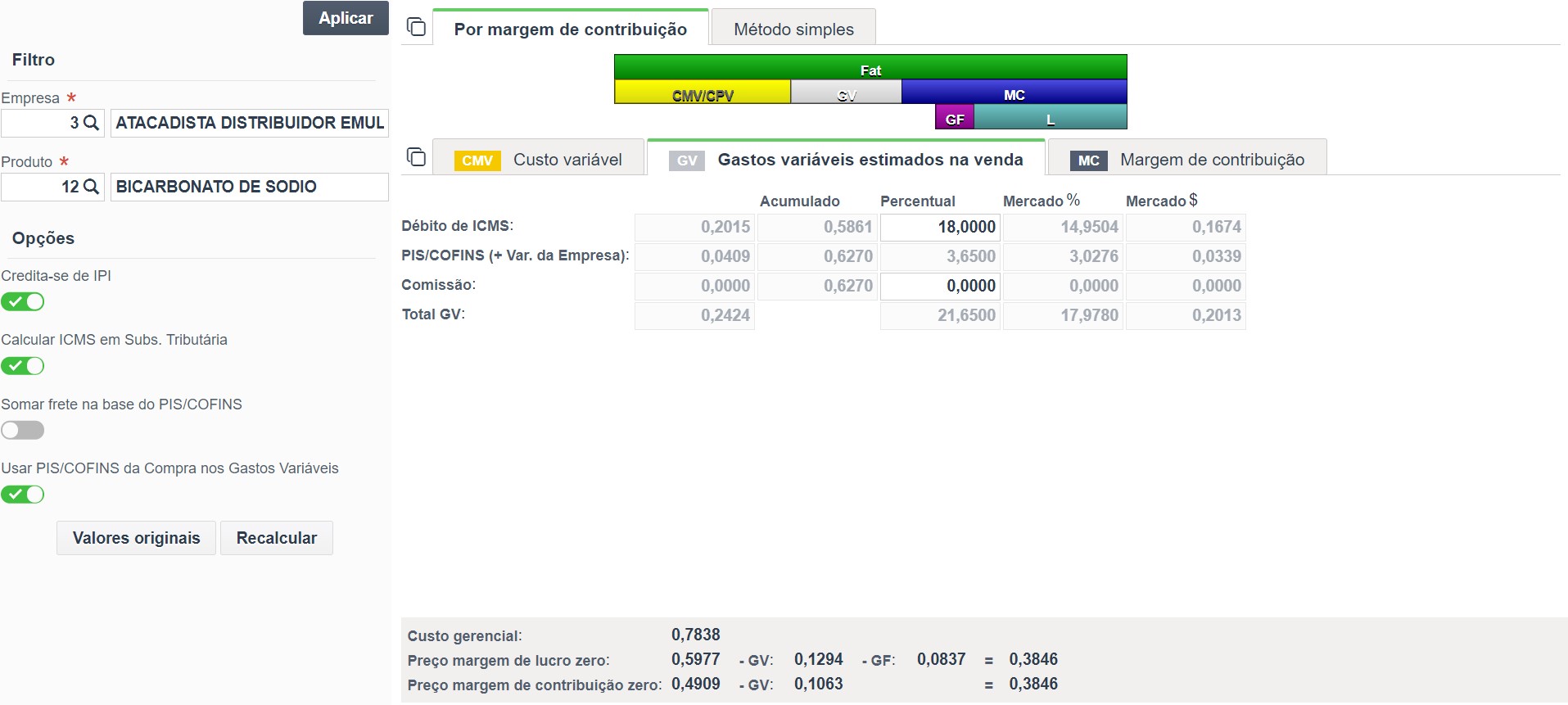Click Custo gerencial value 0,7838
Viewport: 1568px width, 705px height.
click(696, 635)
